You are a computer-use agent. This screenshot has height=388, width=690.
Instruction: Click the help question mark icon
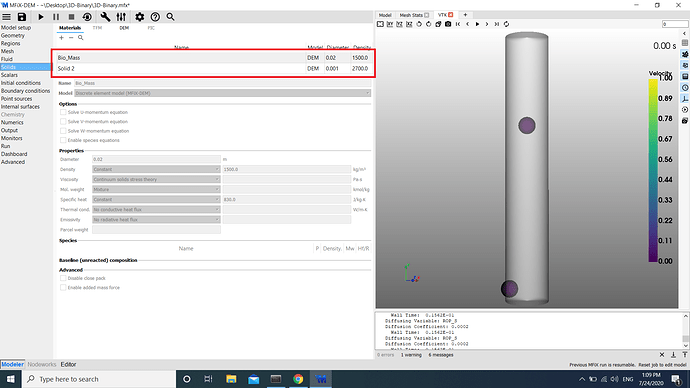pyautogui.click(x=155, y=17)
